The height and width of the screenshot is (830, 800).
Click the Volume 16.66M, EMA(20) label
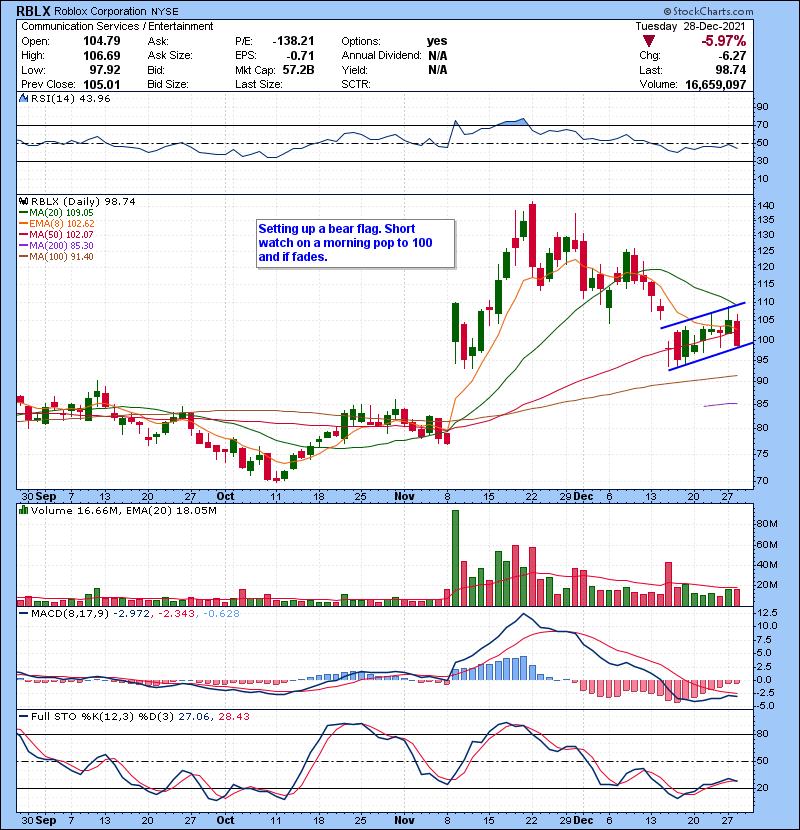(x=123, y=511)
